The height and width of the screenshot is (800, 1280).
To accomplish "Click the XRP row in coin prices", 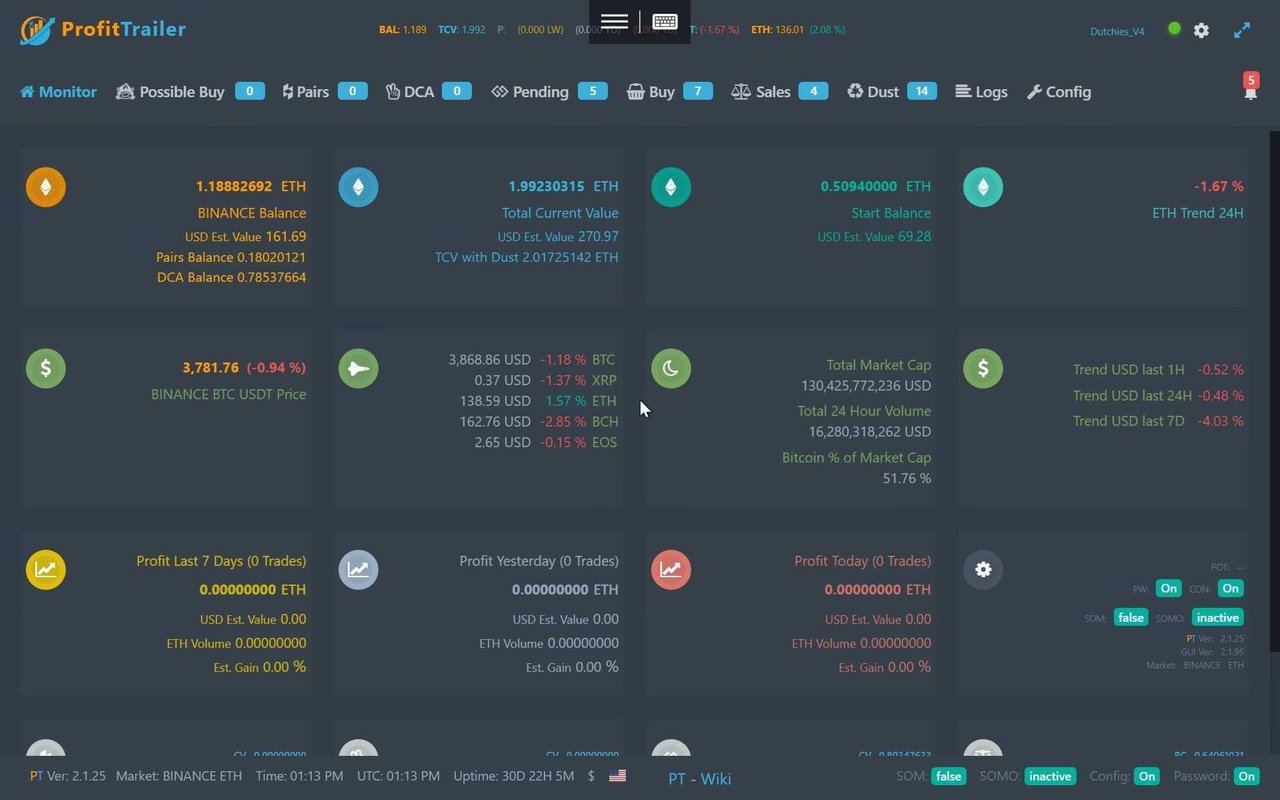I will (545, 380).
